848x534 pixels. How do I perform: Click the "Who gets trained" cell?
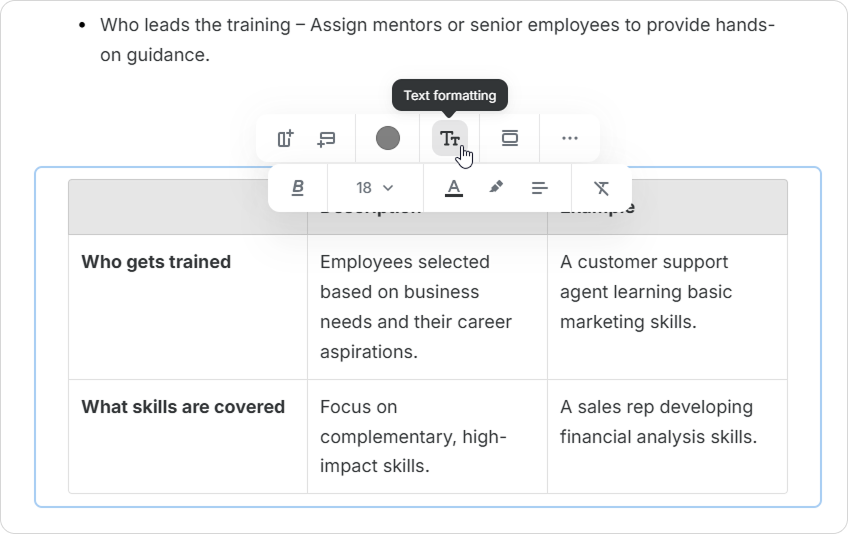[x=156, y=262]
